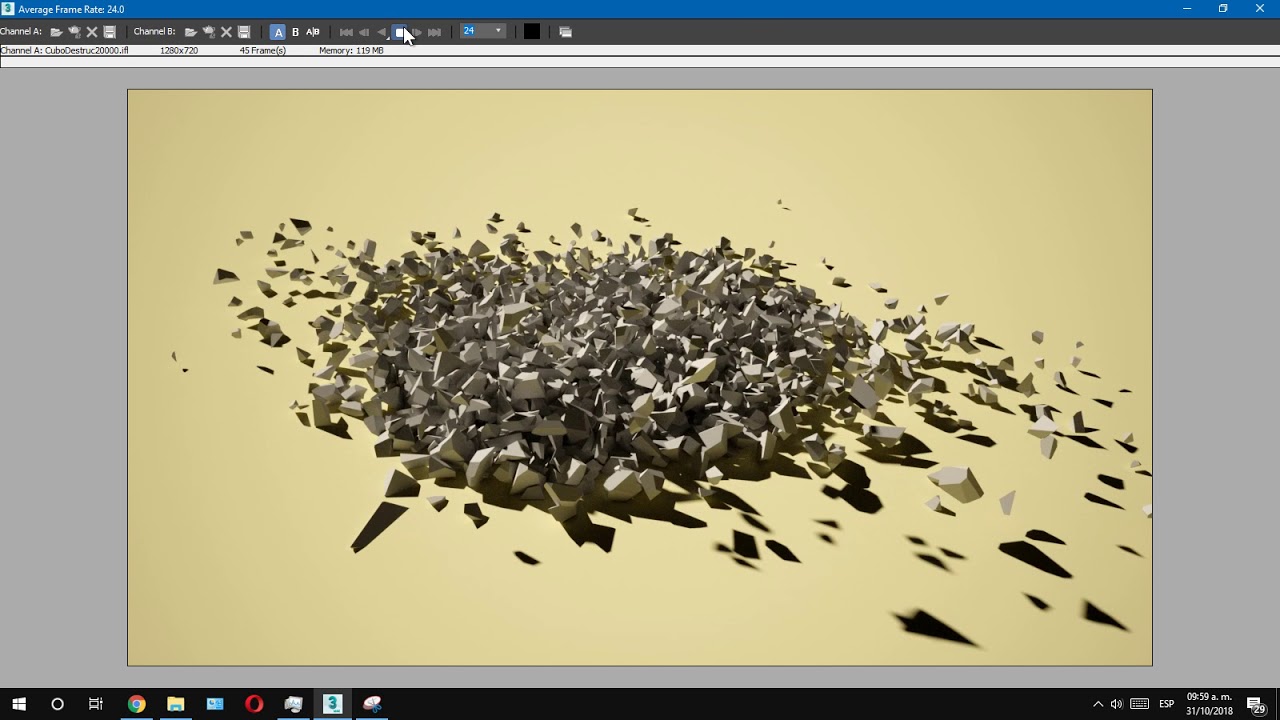Viewport: 1280px width, 720px height.
Task: Click the Channel A: CuboDestruc20000.ifl text
Action: 64,50
